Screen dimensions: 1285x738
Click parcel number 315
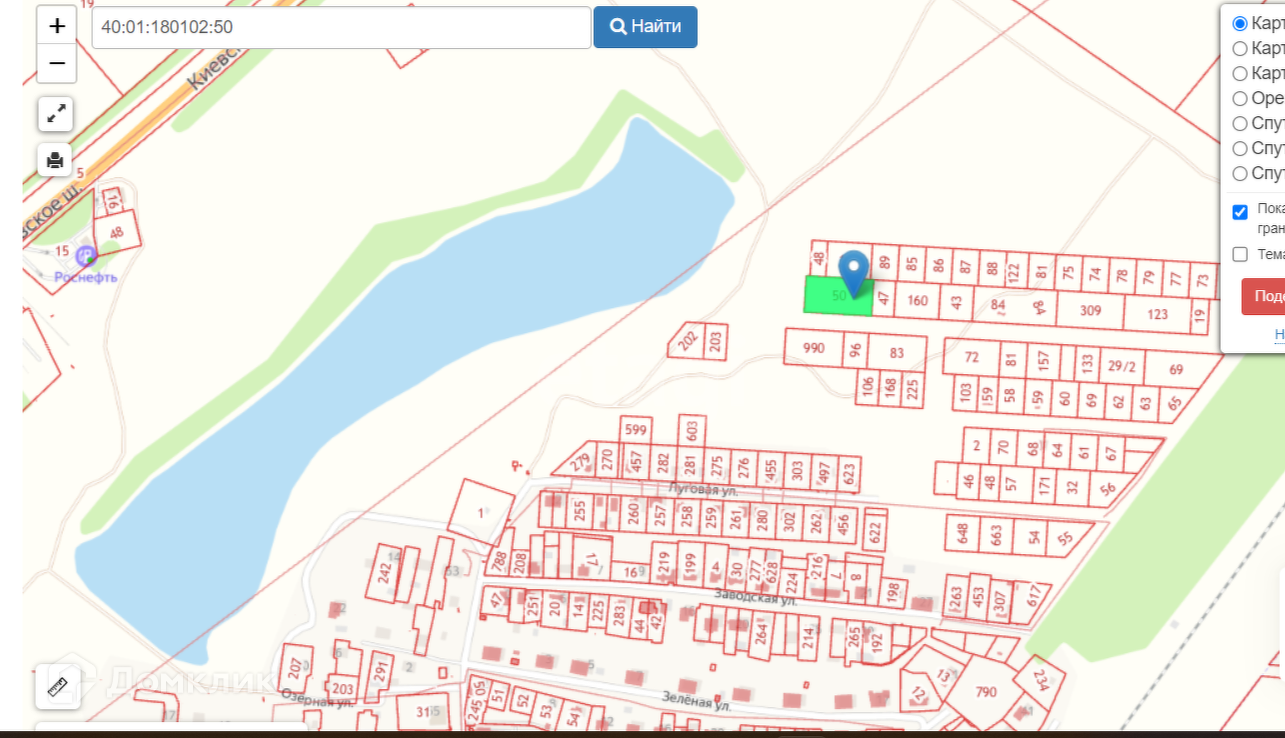pyautogui.click(x=428, y=712)
